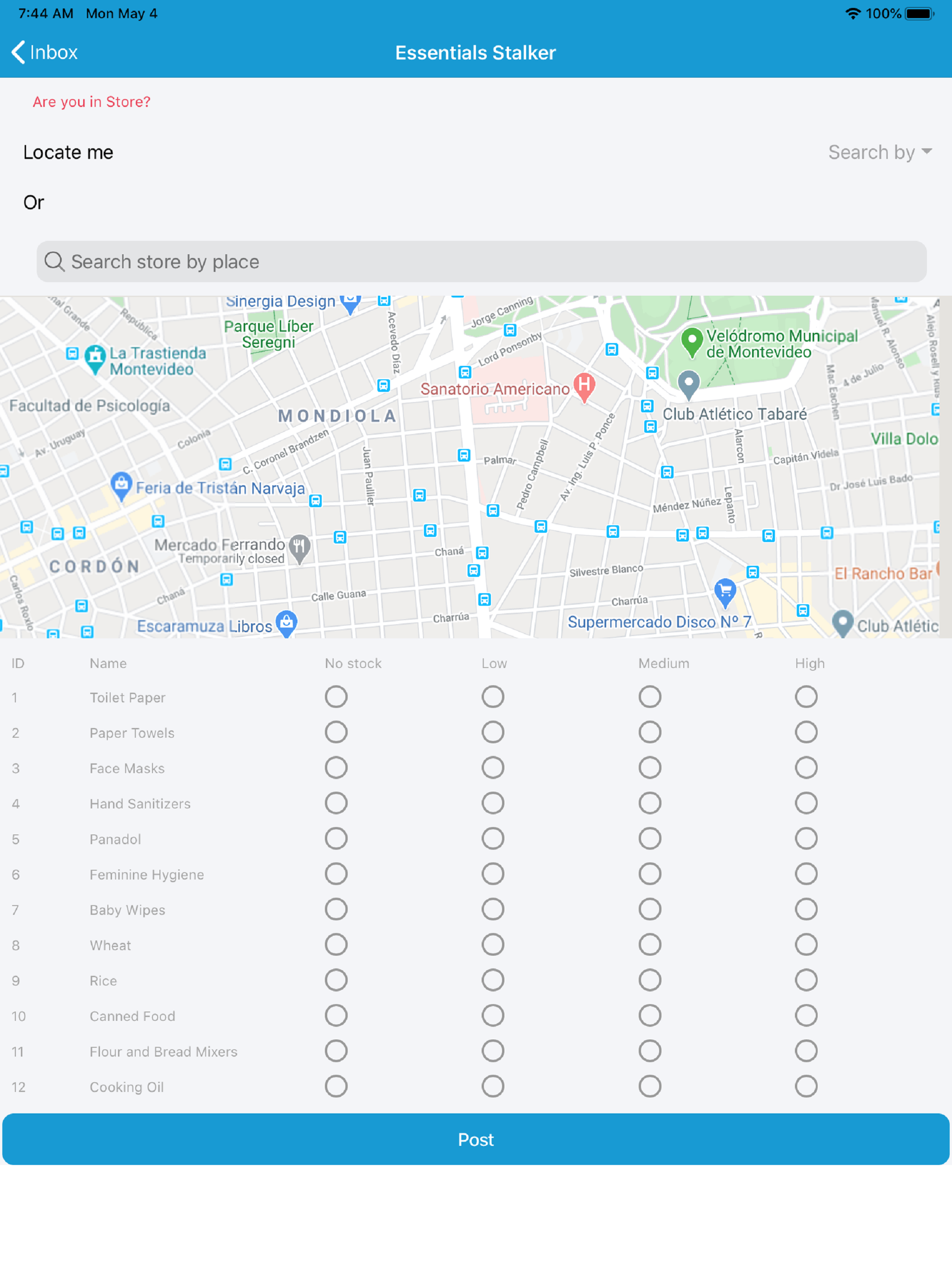This screenshot has height=1270, width=952.
Task: Tap bus stop icon near Chaná street label
Action: (482, 553)
